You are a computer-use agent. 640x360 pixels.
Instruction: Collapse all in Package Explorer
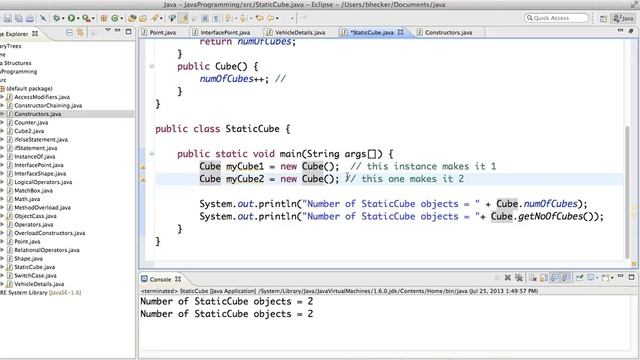coord(69,33)
